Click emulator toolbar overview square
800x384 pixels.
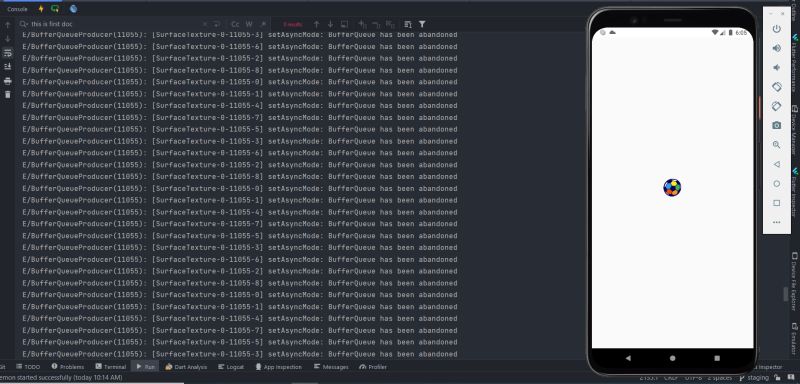coord(777,203)
